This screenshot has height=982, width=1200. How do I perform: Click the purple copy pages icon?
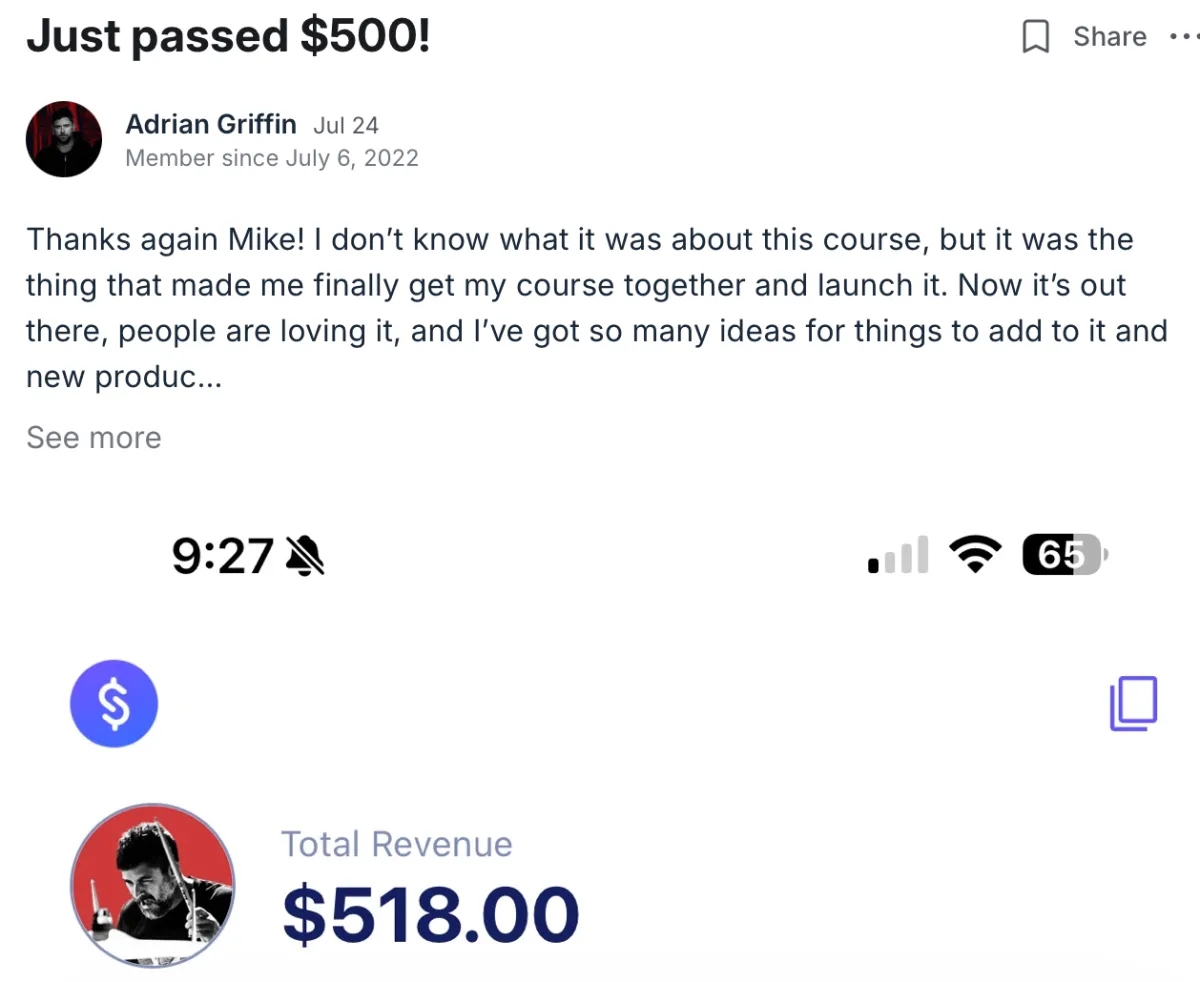coord(1133,703)
